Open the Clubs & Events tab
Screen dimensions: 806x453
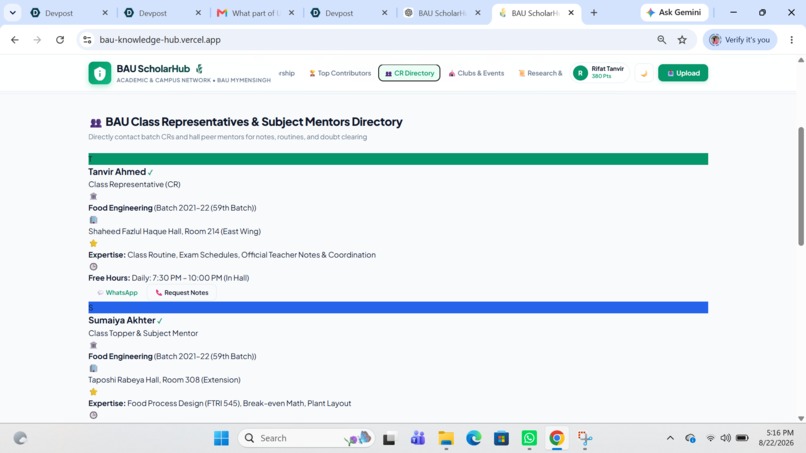click(x=477, y=73)
